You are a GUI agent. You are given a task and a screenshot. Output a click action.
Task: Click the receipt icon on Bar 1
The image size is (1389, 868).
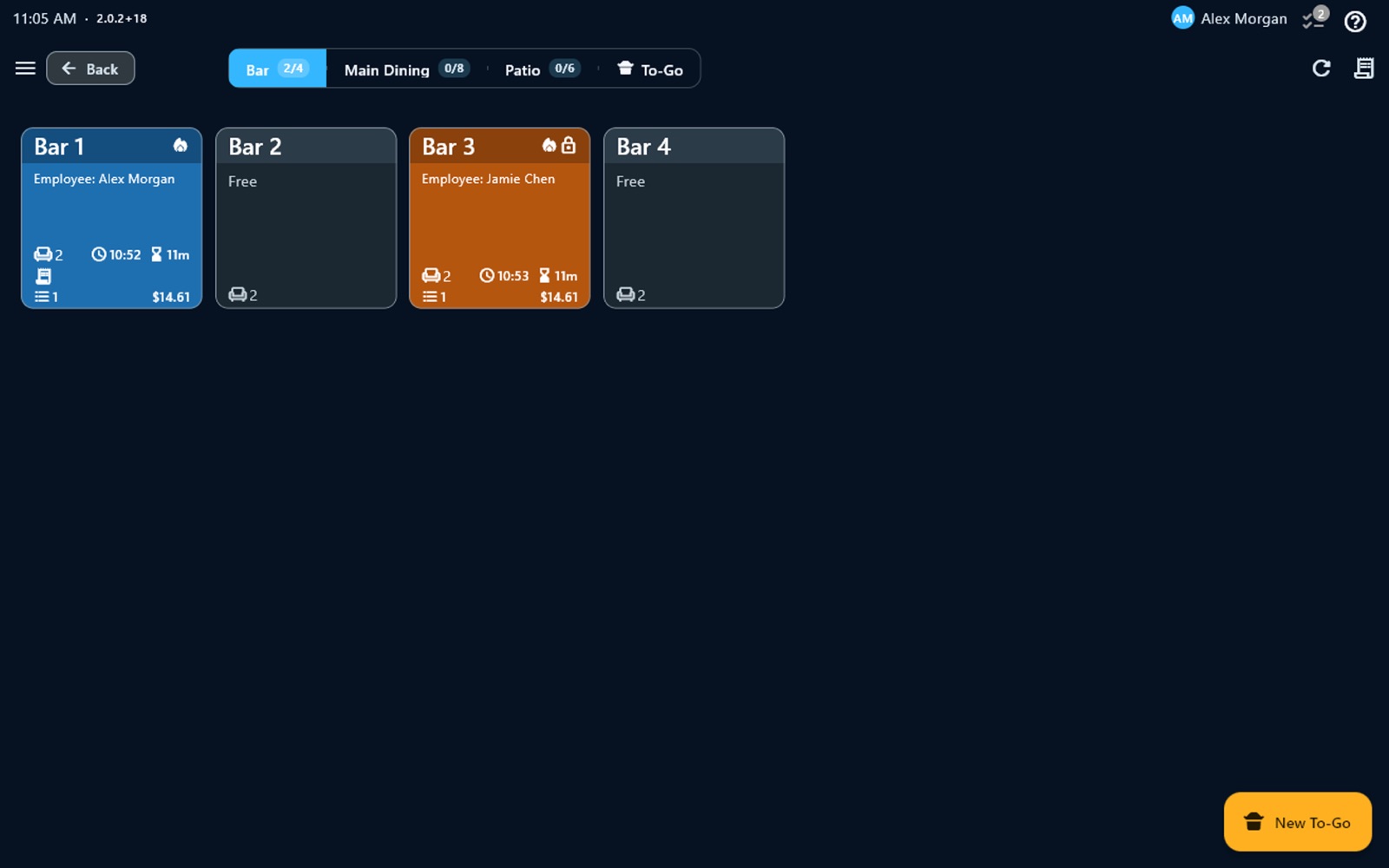coord(43,276)
